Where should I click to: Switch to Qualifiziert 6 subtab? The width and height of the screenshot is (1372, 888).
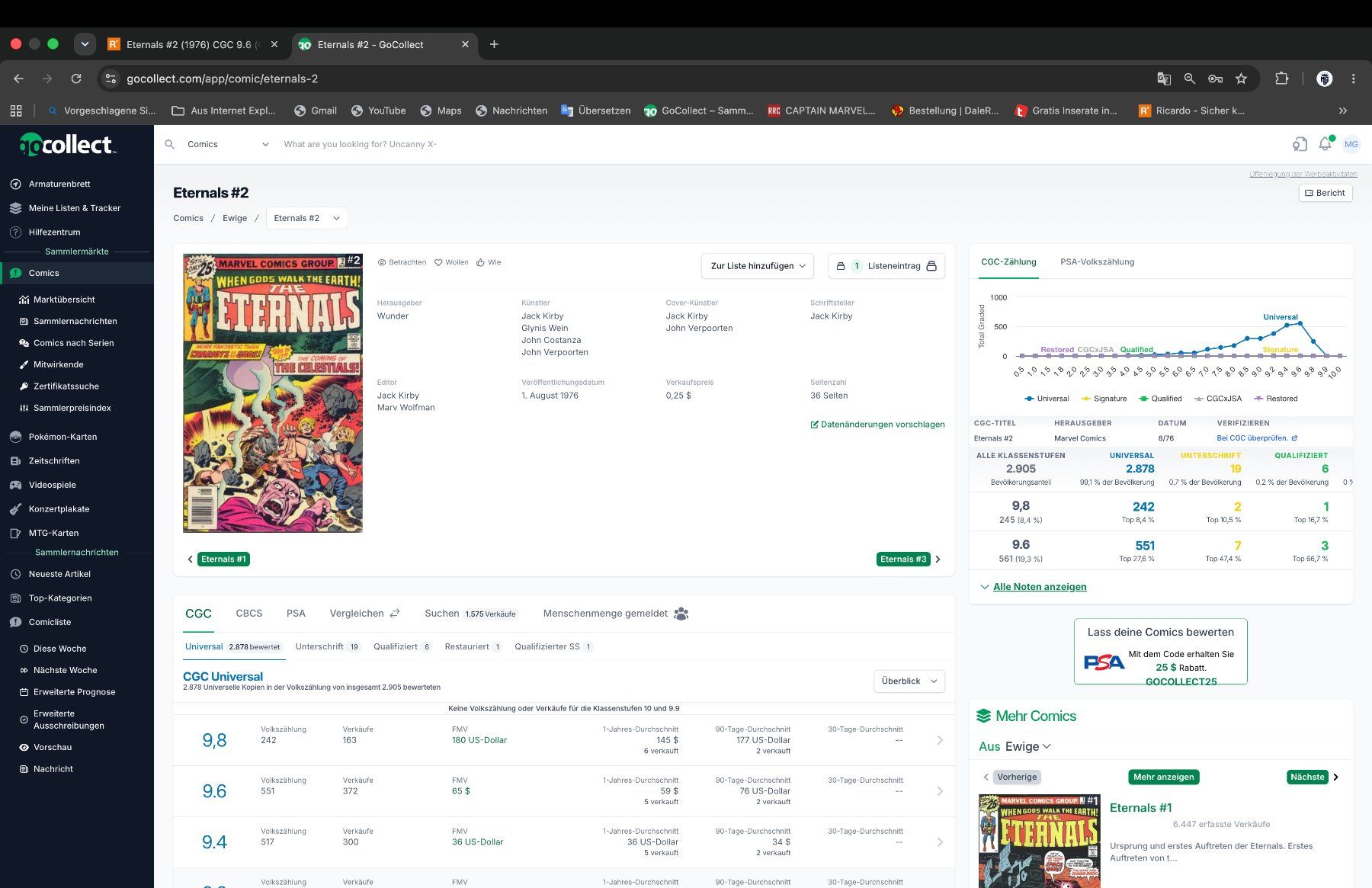[402, 647]
